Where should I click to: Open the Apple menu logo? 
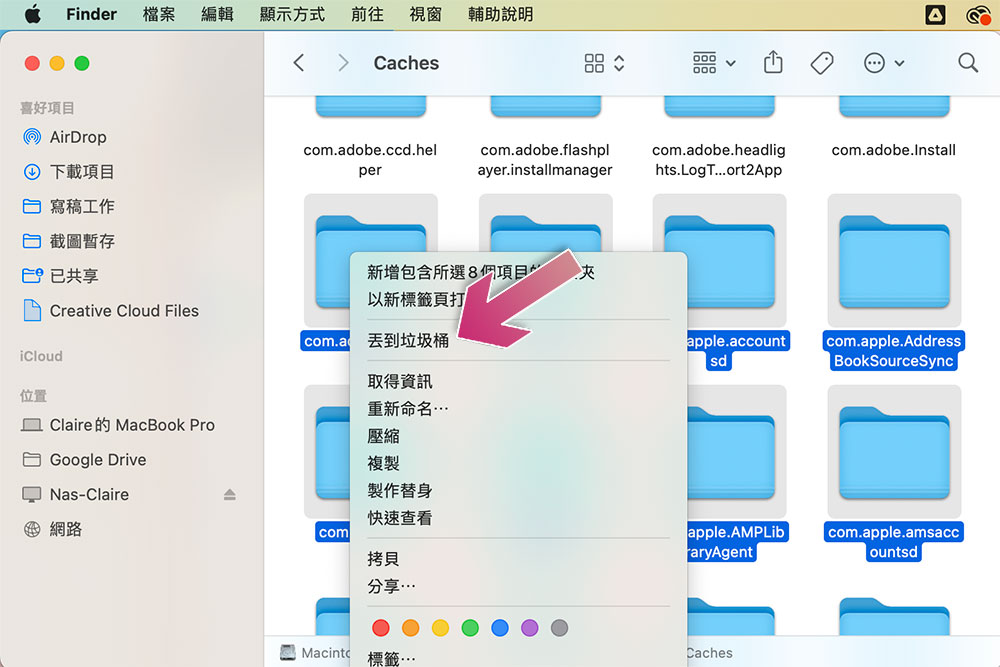tap(33, 14)
